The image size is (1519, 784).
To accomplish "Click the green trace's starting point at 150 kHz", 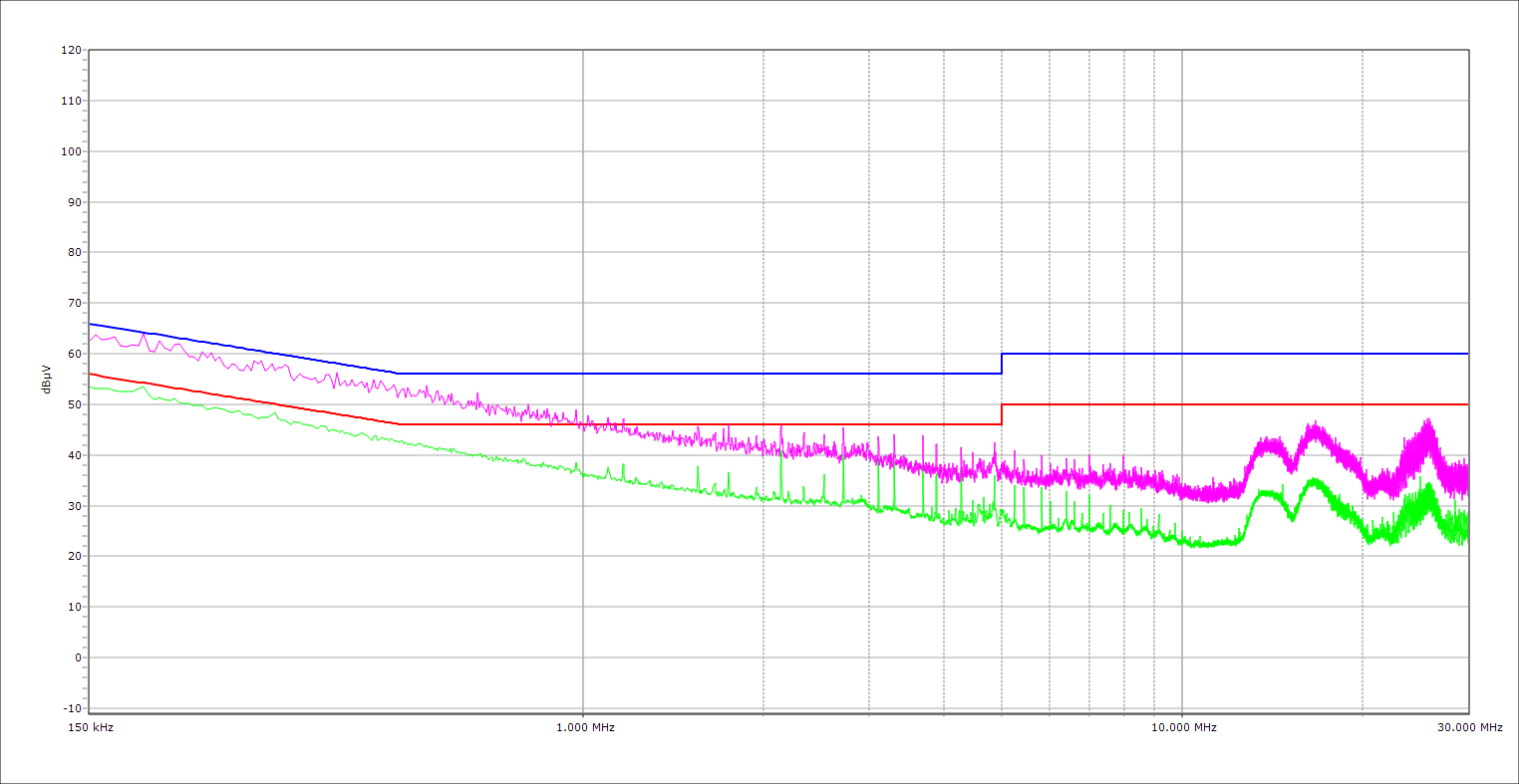I will coord(91,387).
